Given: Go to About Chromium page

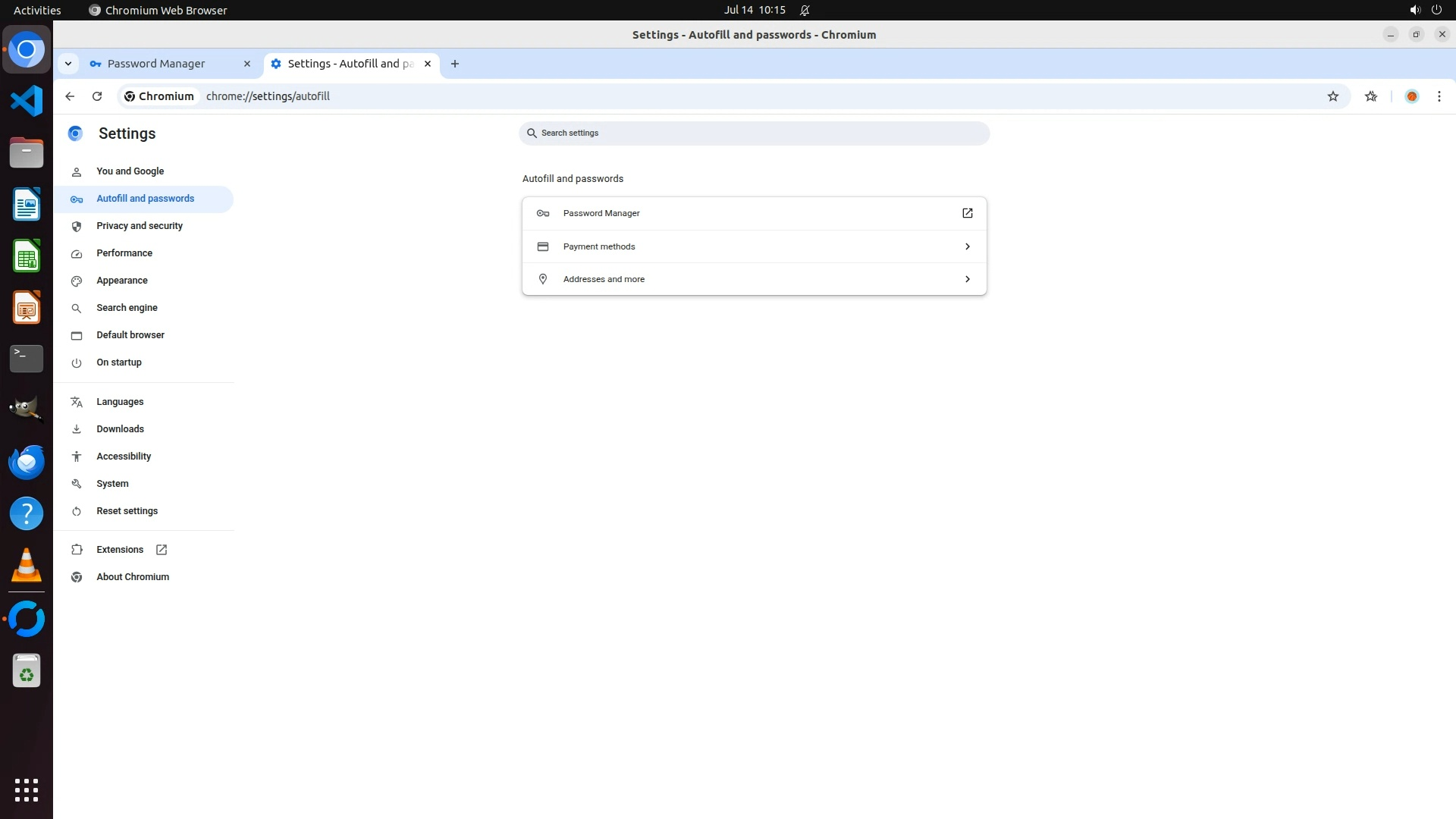Looking at the screenshot, I should [133, 577].
